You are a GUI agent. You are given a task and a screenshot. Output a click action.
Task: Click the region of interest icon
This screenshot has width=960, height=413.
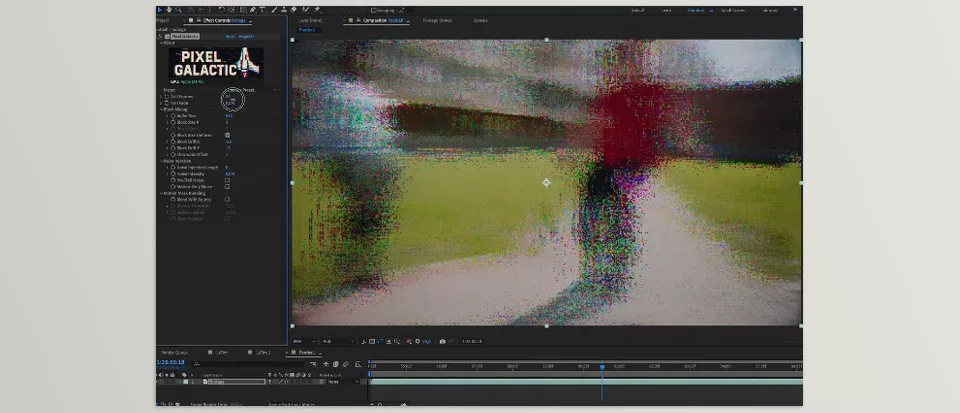coord(389,341)
